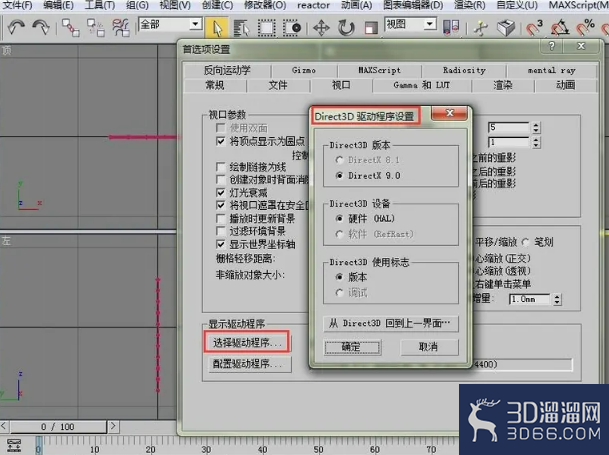Uncheck the 灯光衰减 checkbox
The width and height of the screenshot is (609, 455).
(x=221, y=192)
